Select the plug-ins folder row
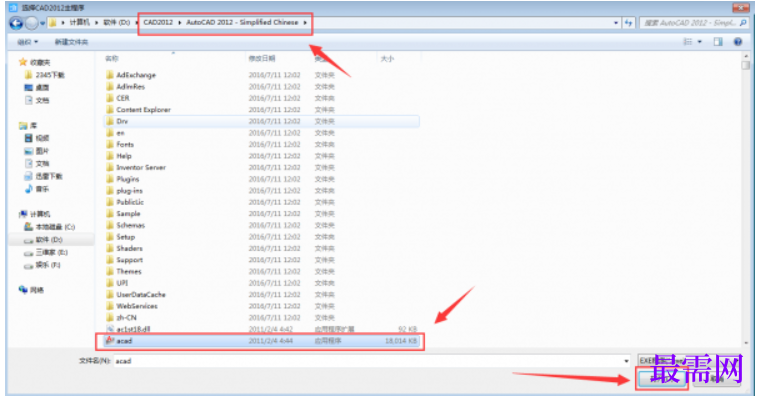Image resolution: width=762 pixels, height=400 pixels. pyautogui.click(x=261, y=191)
